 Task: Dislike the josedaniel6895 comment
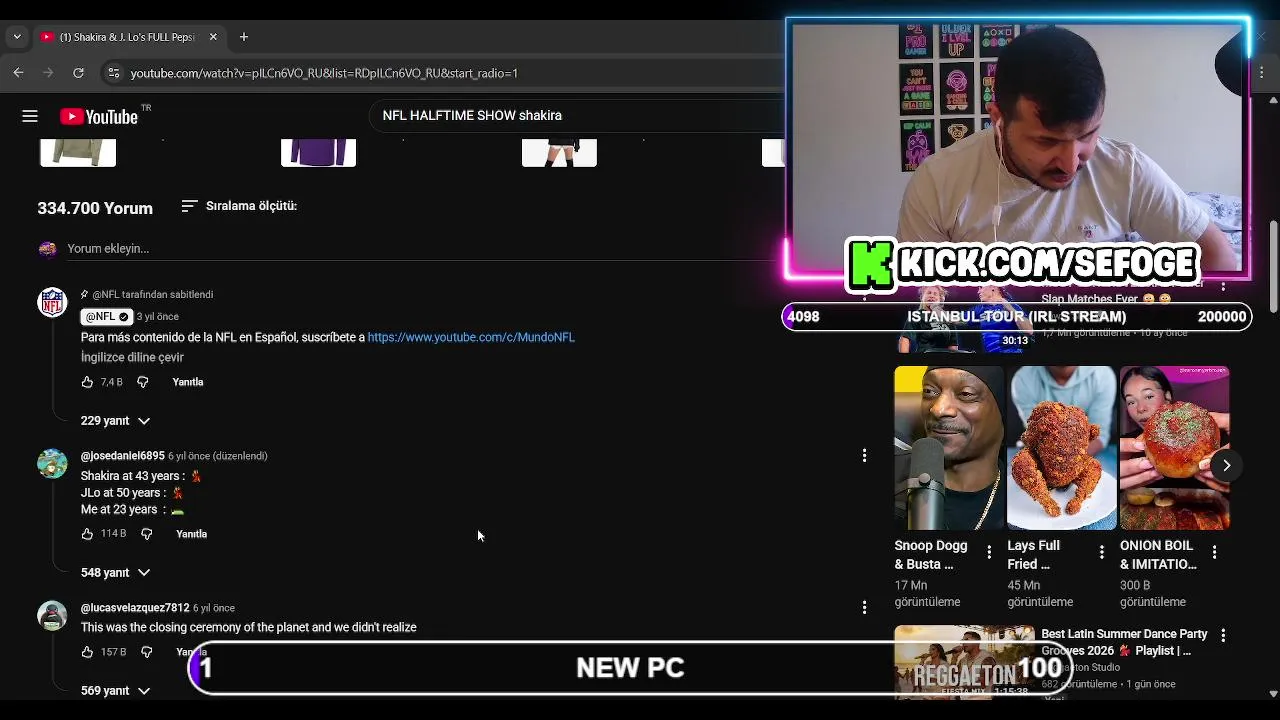[146, 534]
